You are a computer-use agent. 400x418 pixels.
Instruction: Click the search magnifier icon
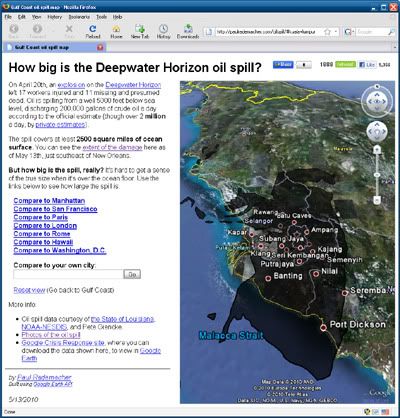(x=391, y=32)
